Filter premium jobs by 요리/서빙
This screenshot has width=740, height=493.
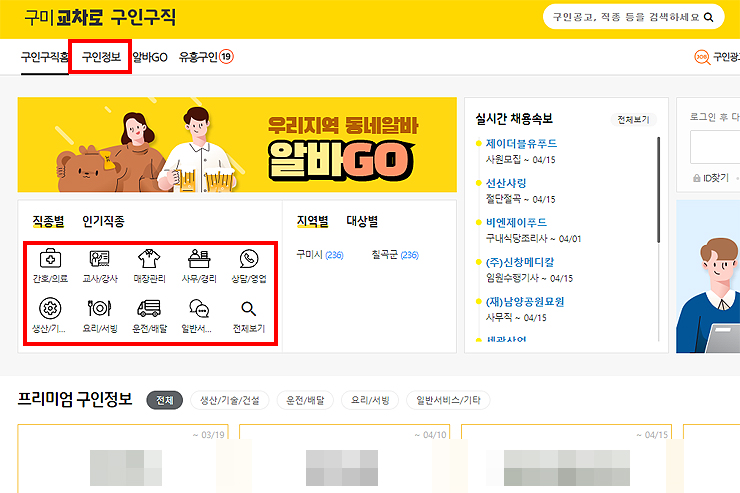click(370, 401)
